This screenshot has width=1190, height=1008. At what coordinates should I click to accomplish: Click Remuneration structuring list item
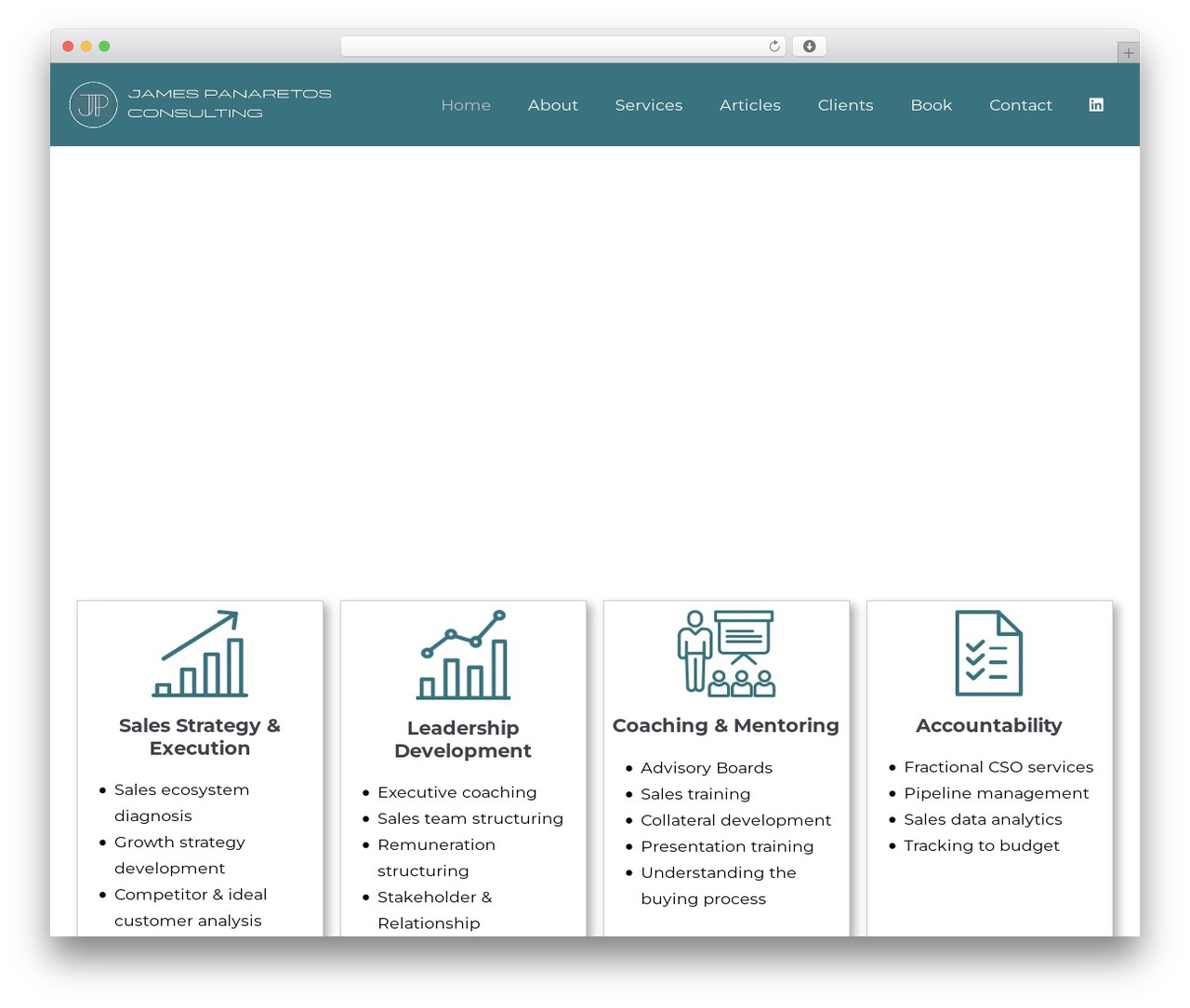point(437,857)
